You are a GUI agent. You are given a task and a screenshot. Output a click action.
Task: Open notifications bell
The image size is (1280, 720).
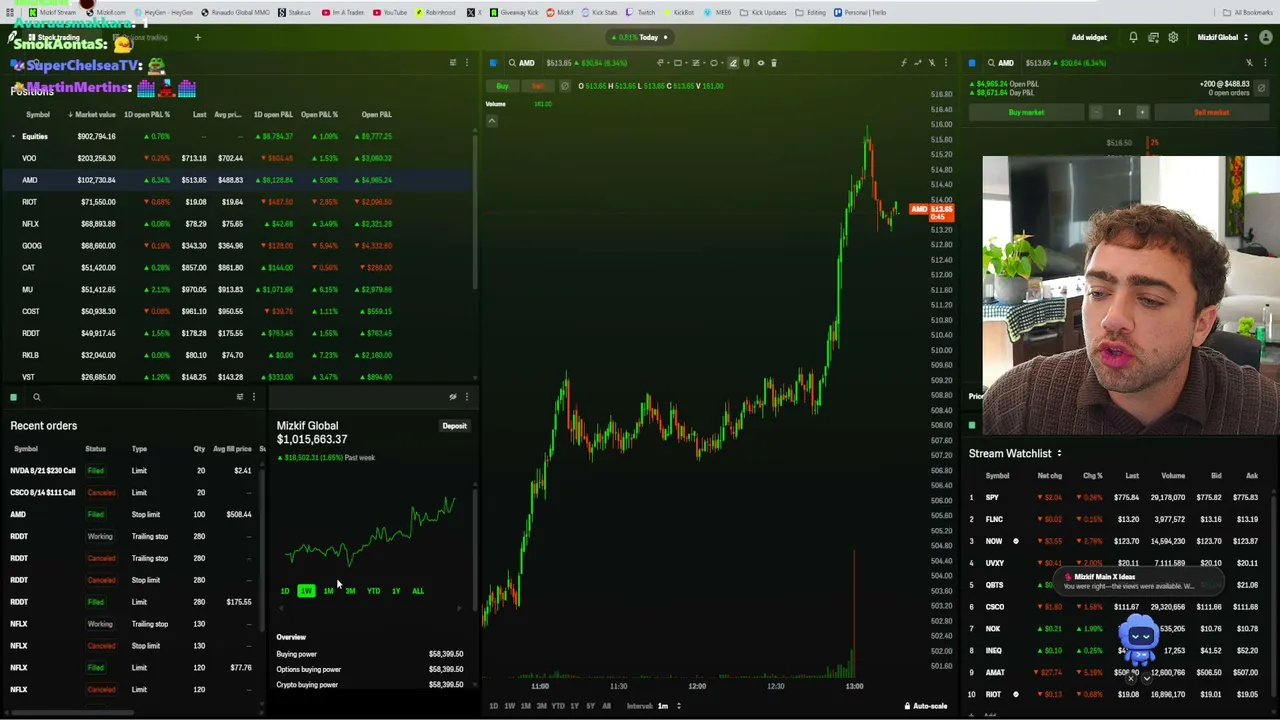tap(1133, 38)
